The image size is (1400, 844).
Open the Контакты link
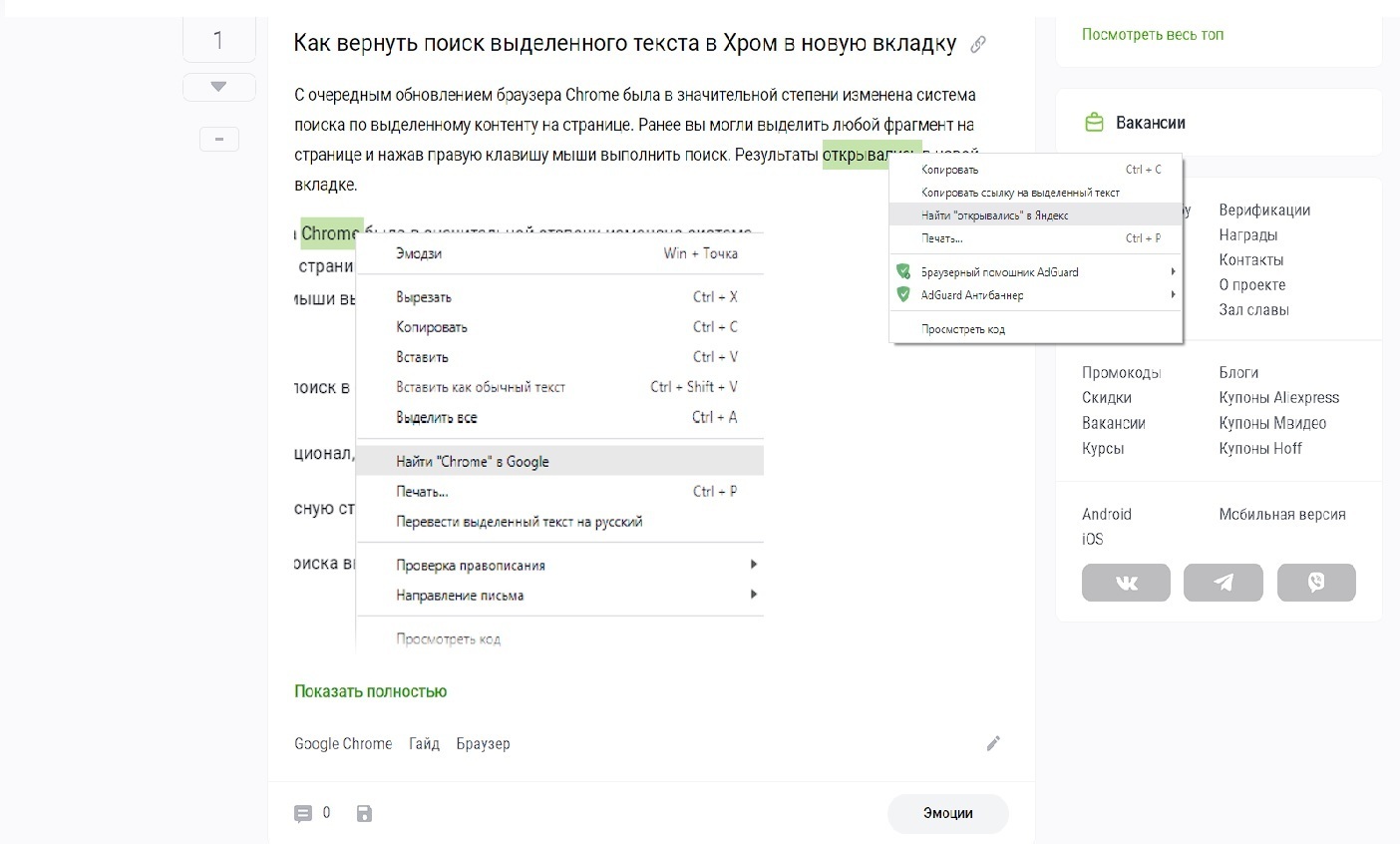click(1251, 260)
